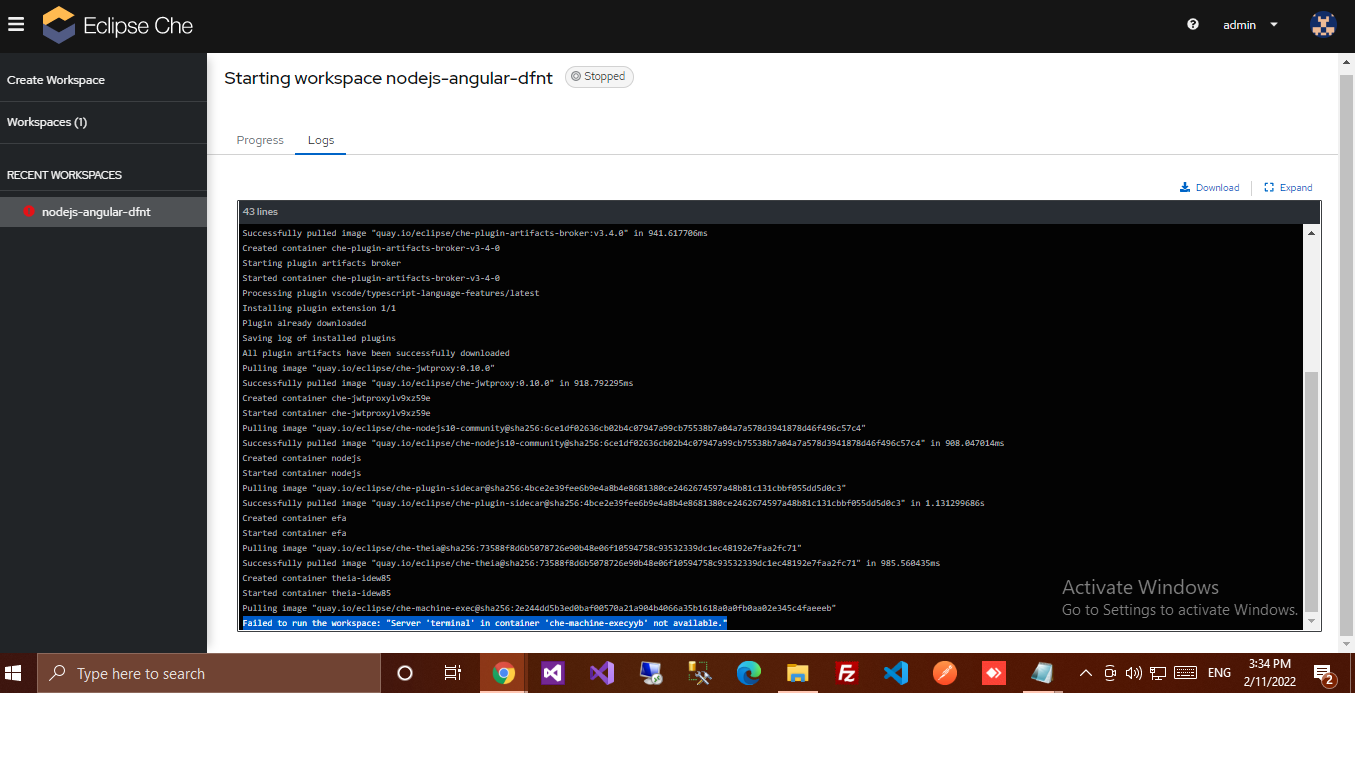Switch to the Logs tab
Viewport: 1366px width, 768px height.
(321, 140)
